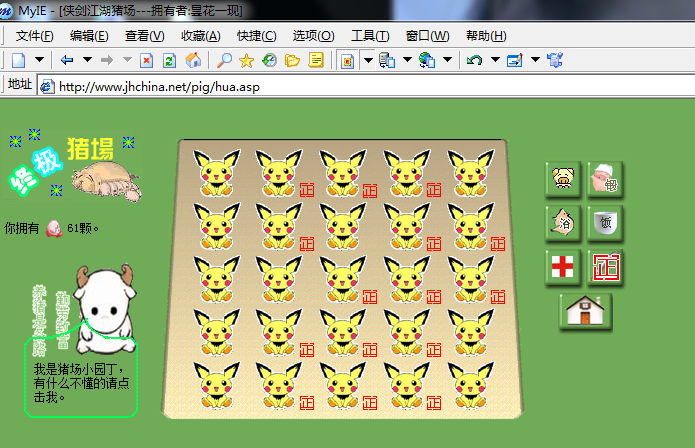
Task: Click the pink egg icon beside 61颗
Action: pyautogui.click(x=54, y=229)
